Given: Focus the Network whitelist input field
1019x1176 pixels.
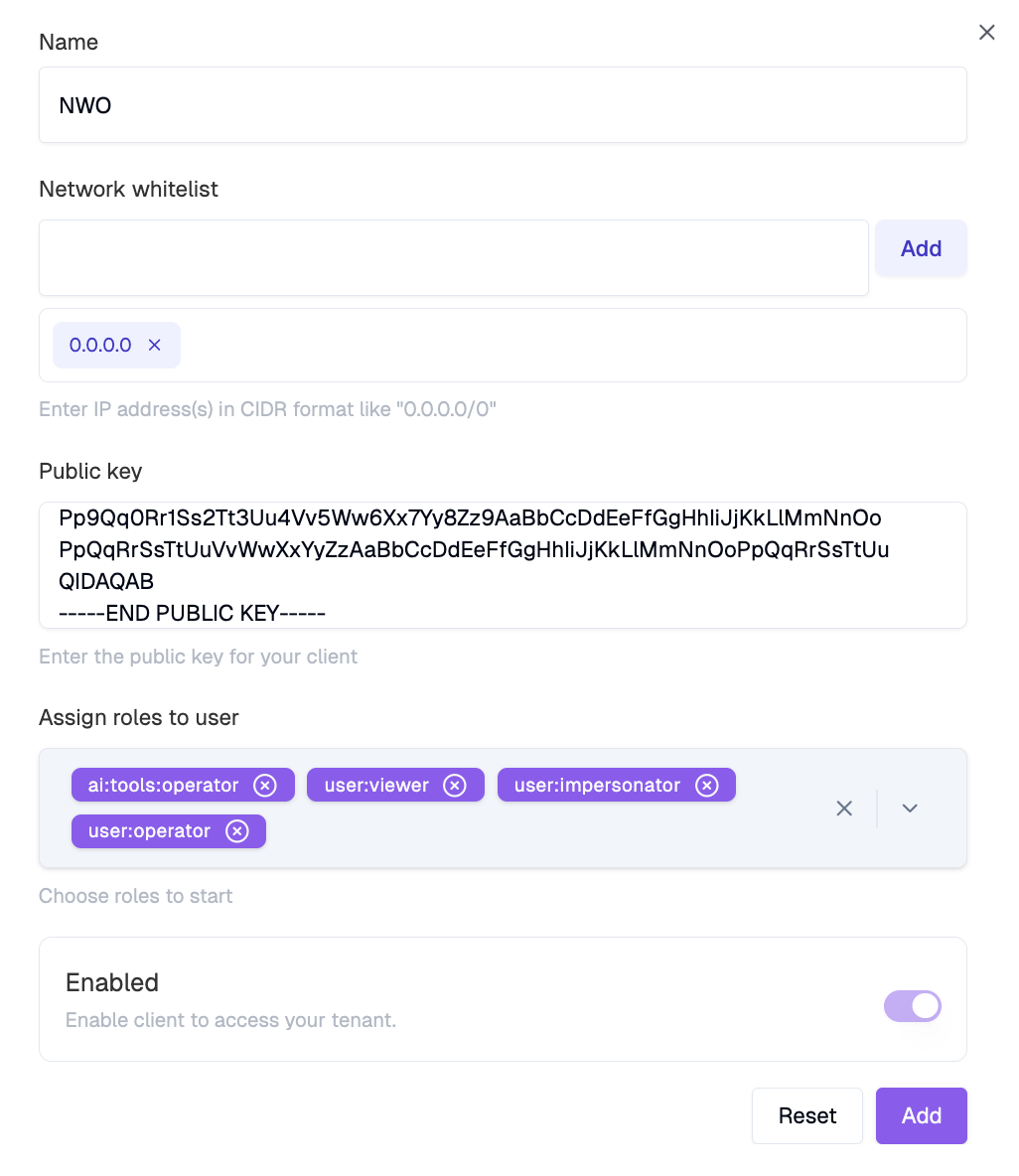Looking at the screenshot, I should [x=454, y=257].
